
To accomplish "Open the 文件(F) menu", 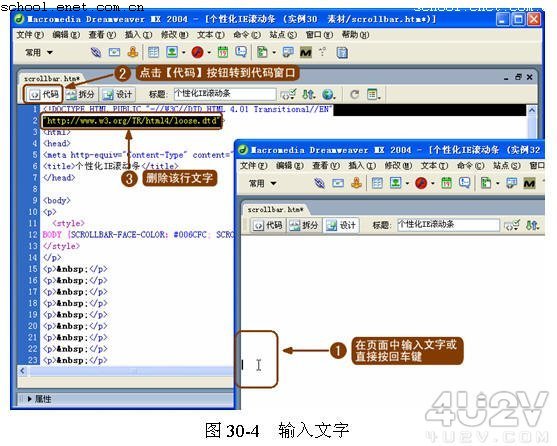I will (x=30, y=35).
